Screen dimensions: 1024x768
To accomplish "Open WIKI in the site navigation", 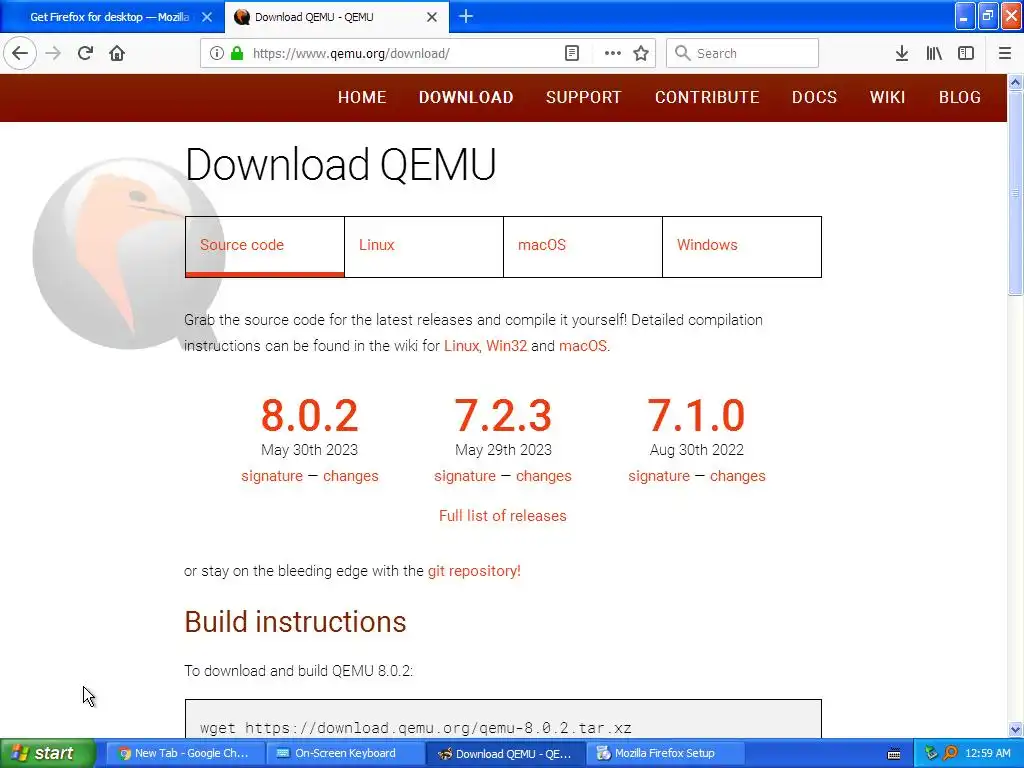I will (888, 97).
